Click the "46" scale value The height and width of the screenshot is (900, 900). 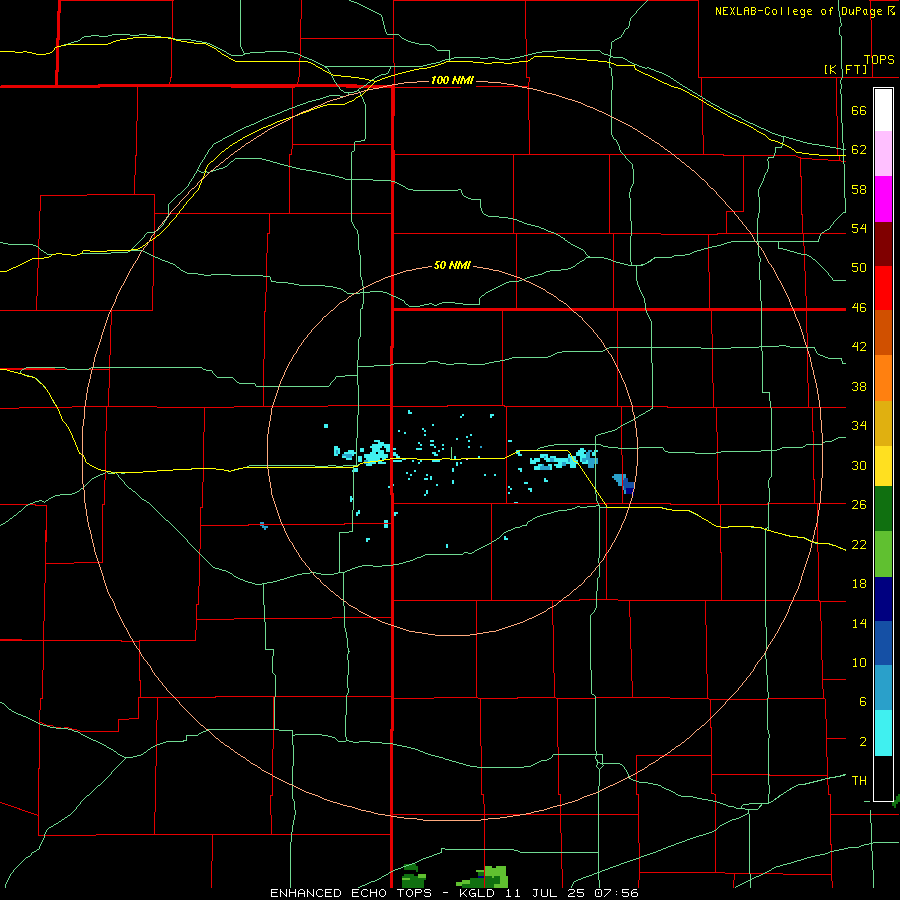(x=859, y=308)
